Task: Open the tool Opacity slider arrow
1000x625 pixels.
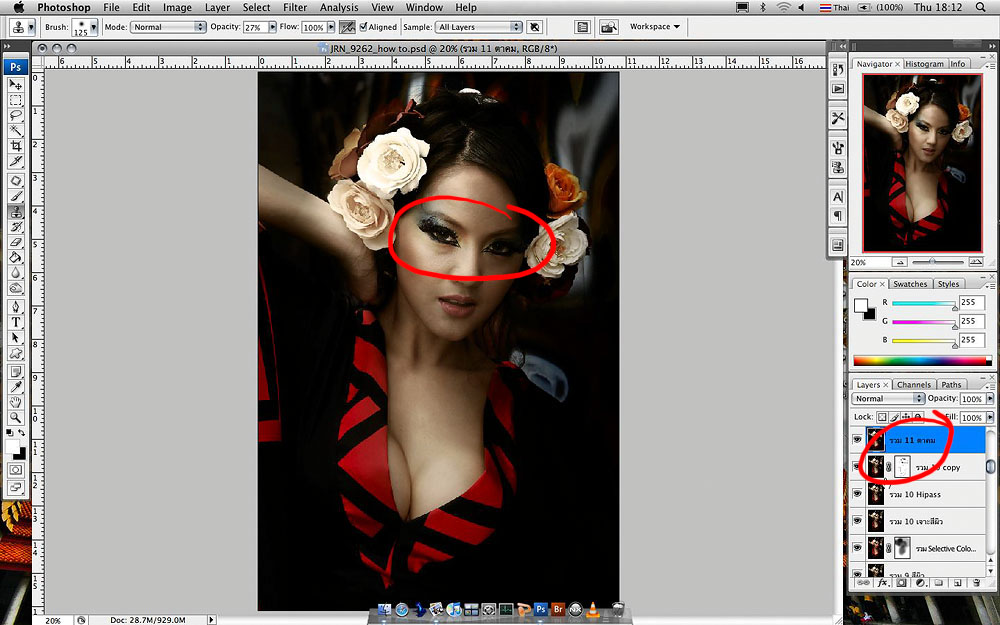Action: (272, 27)
